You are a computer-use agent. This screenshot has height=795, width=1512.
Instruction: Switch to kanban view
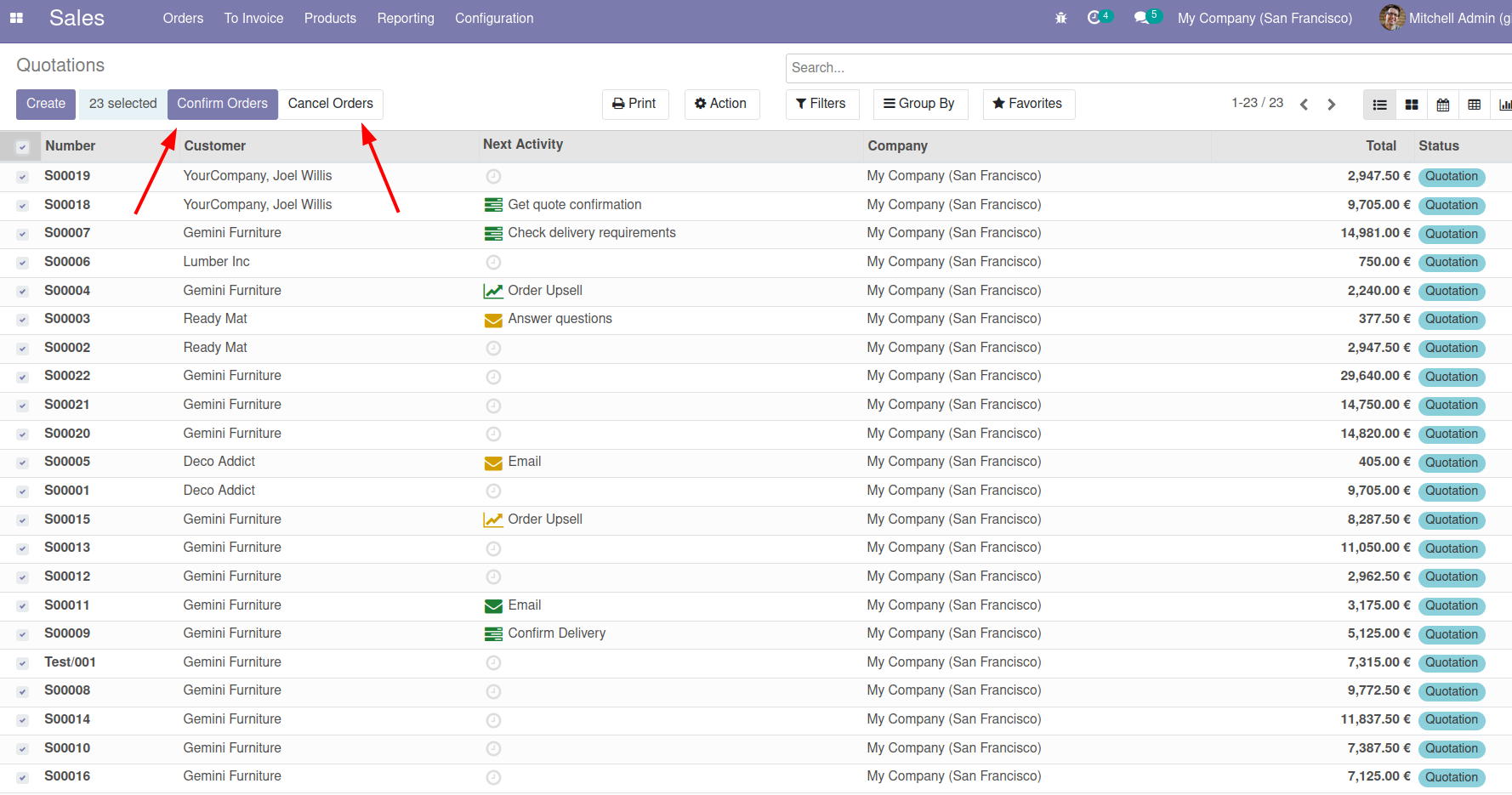click(x=1412, y=105)
